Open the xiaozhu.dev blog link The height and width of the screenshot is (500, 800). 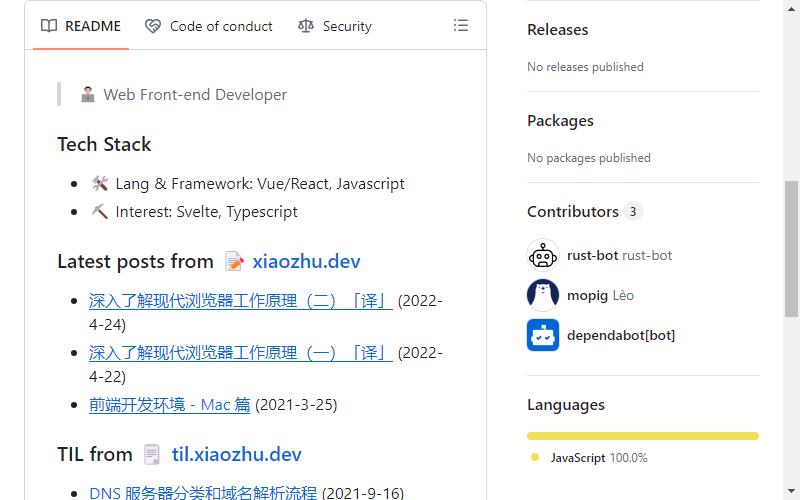pyautogui.click(x=306, y=261)
